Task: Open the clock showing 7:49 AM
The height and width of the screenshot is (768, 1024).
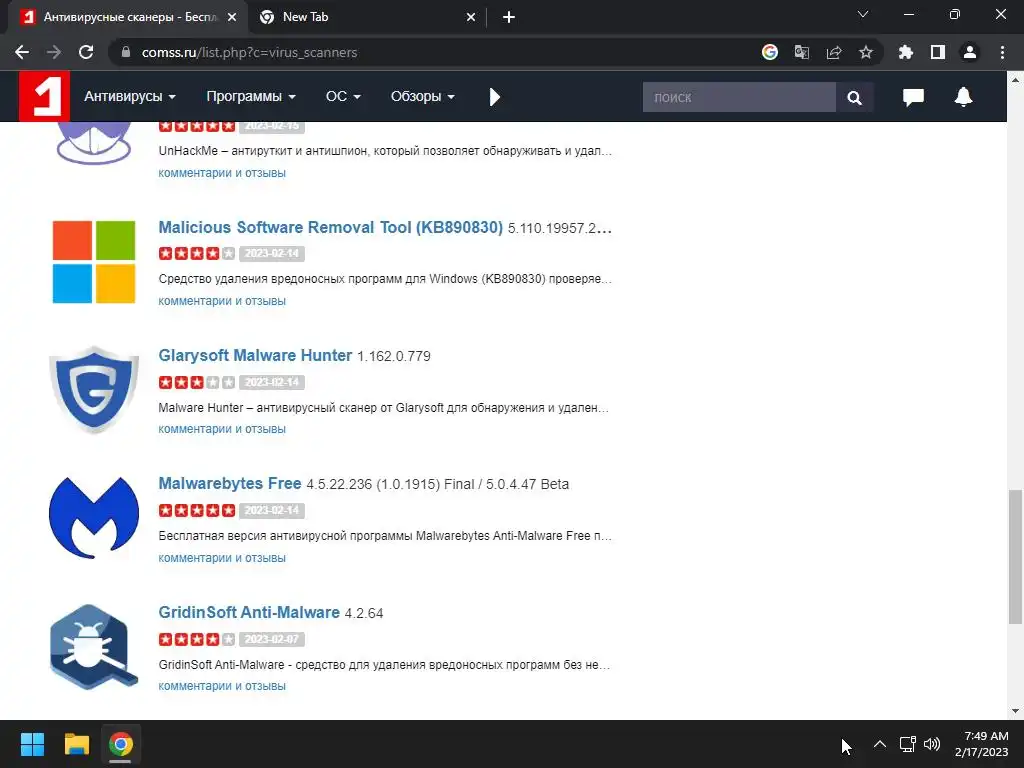Action: tap(982, 744)
